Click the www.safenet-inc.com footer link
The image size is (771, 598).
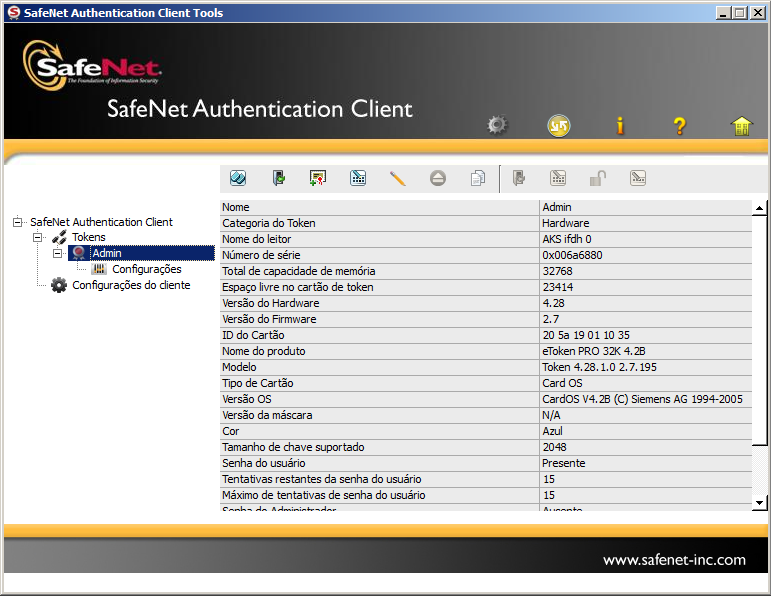pos(674,560)
